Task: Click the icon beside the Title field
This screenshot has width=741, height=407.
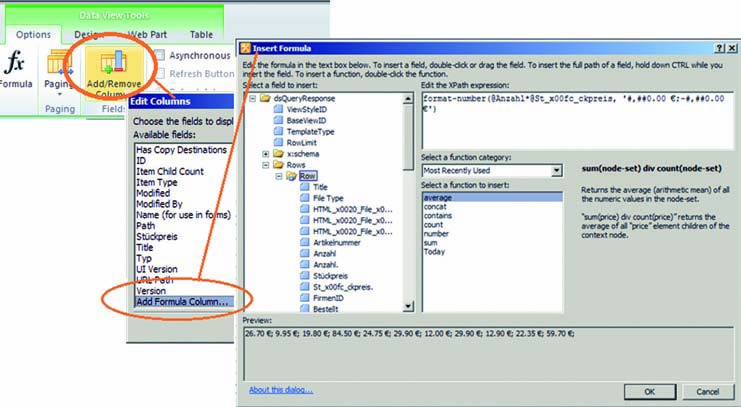Action: coord(305,187)
